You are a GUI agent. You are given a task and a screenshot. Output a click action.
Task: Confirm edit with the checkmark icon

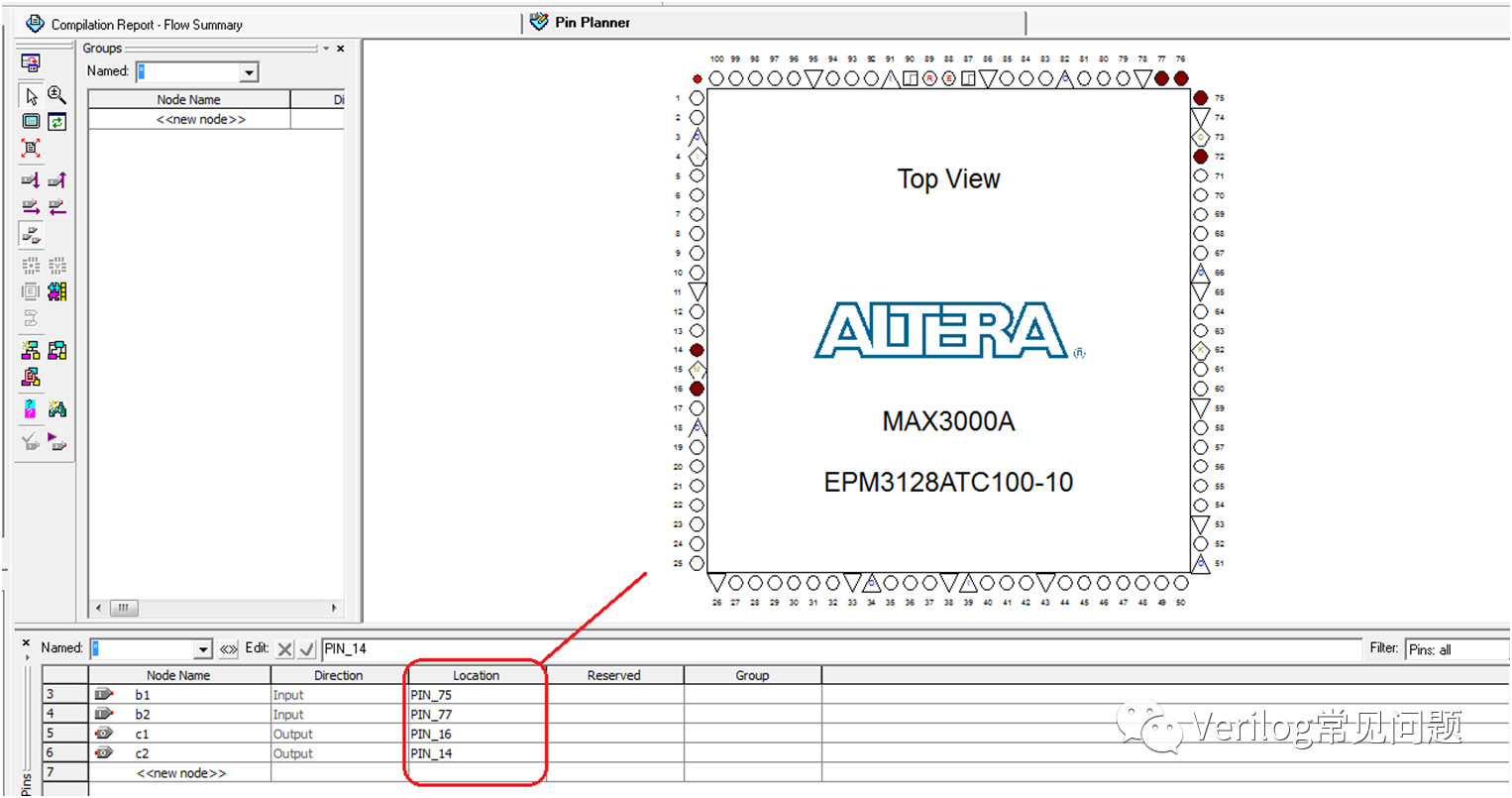[x=307, y=649]
